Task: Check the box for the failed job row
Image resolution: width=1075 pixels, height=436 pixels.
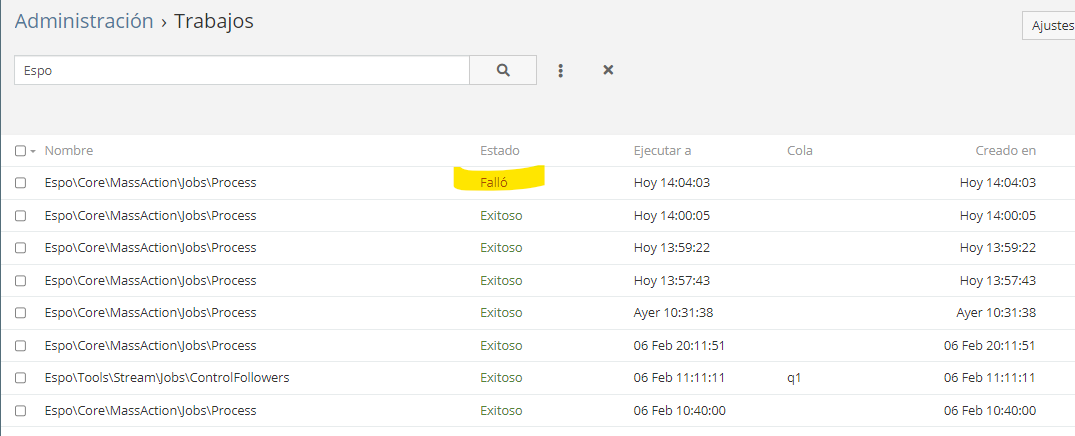Action: pyautogui.click(x=20, y=183)
